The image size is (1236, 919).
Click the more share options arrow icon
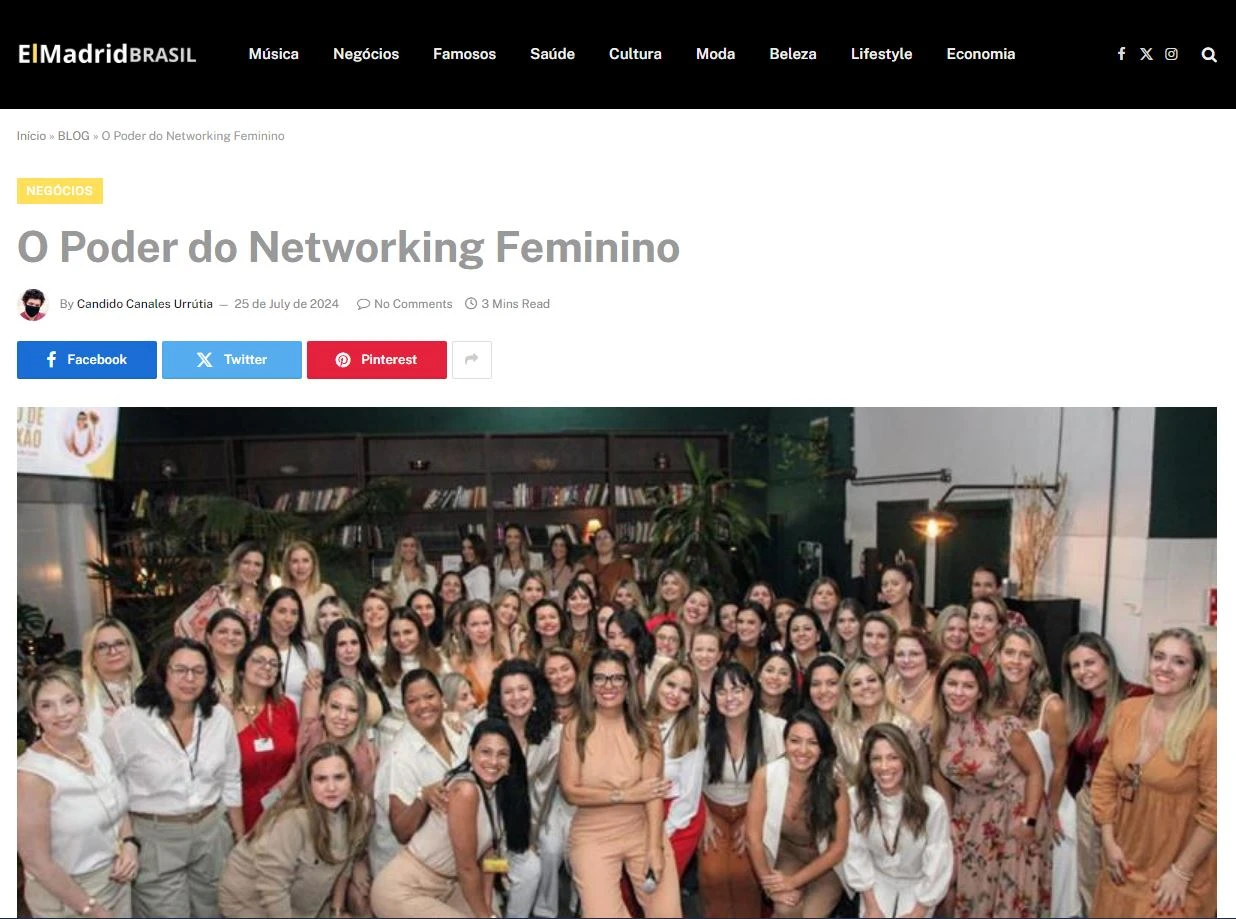tap(472, 360)
